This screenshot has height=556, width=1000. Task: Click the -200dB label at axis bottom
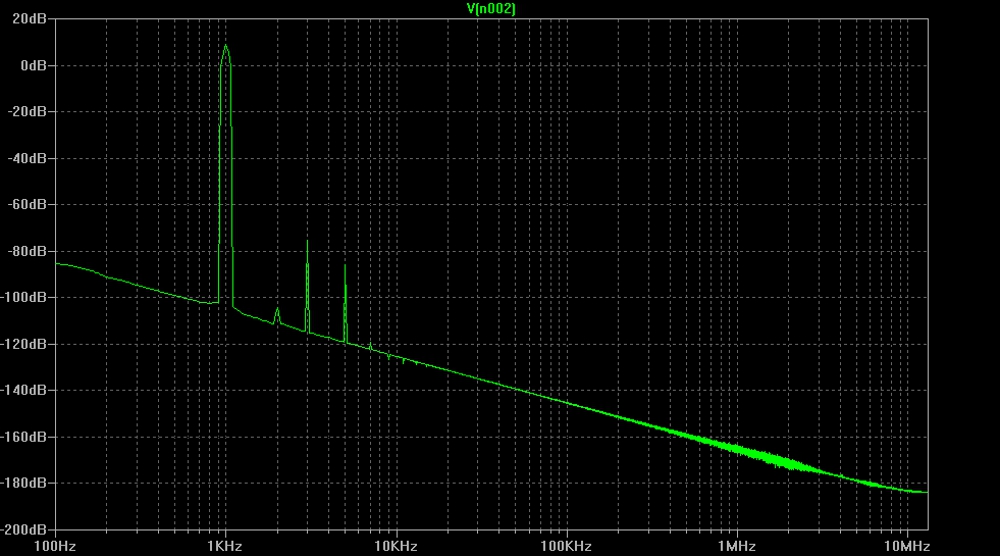25,529
